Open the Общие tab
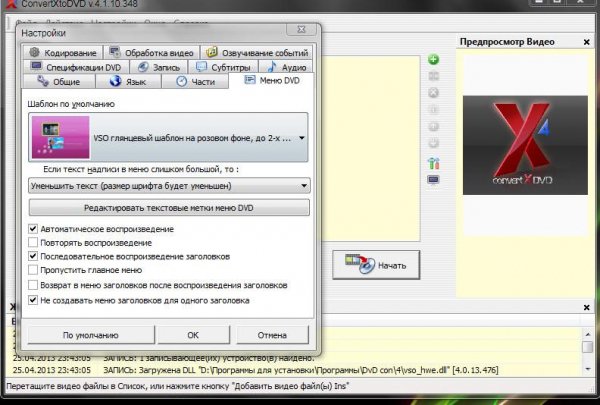Viewport: 600px width, 405px height. pyautogui.click(x=59, y=82)
